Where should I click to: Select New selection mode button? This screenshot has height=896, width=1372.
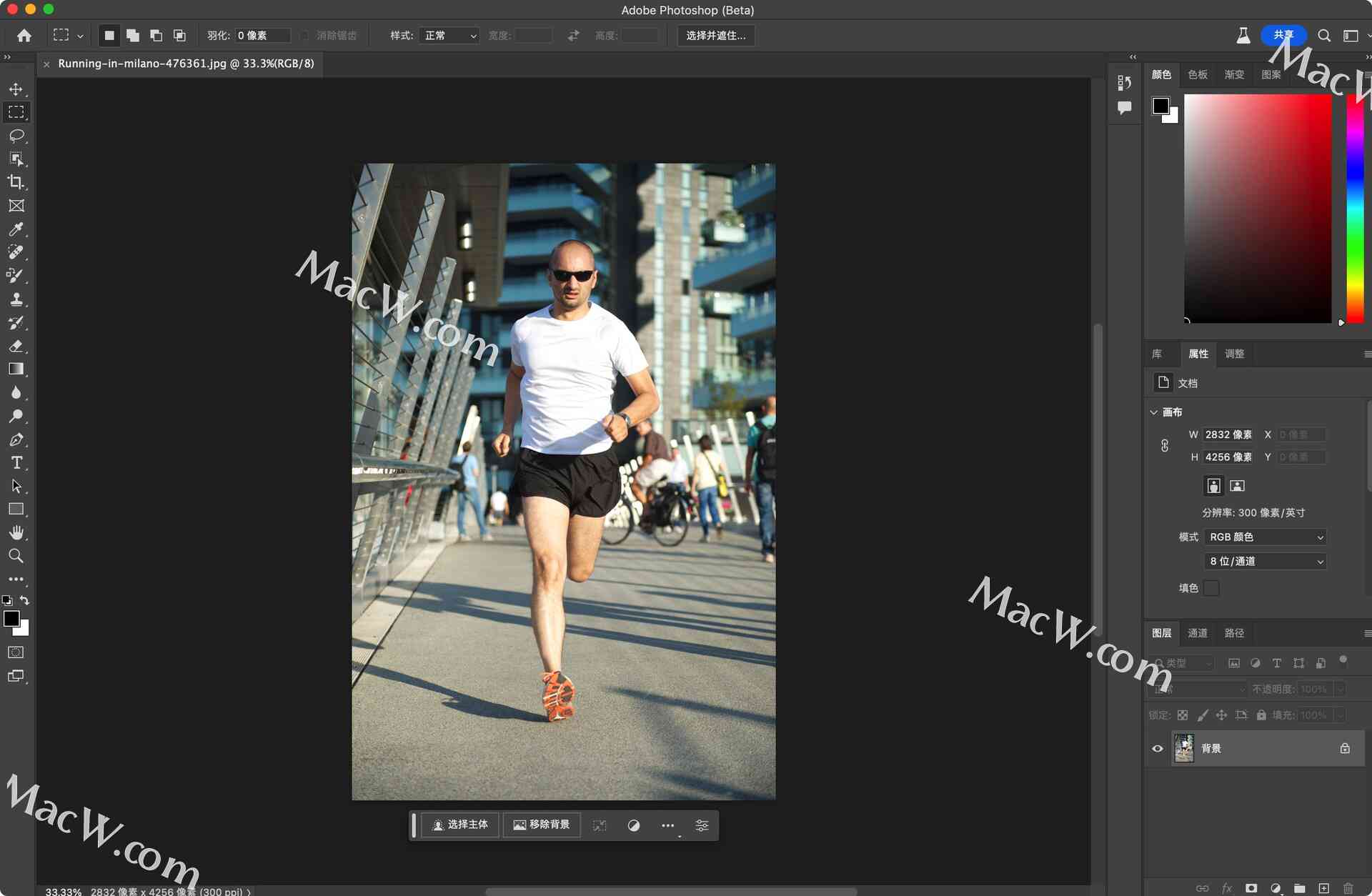point(109,36)
